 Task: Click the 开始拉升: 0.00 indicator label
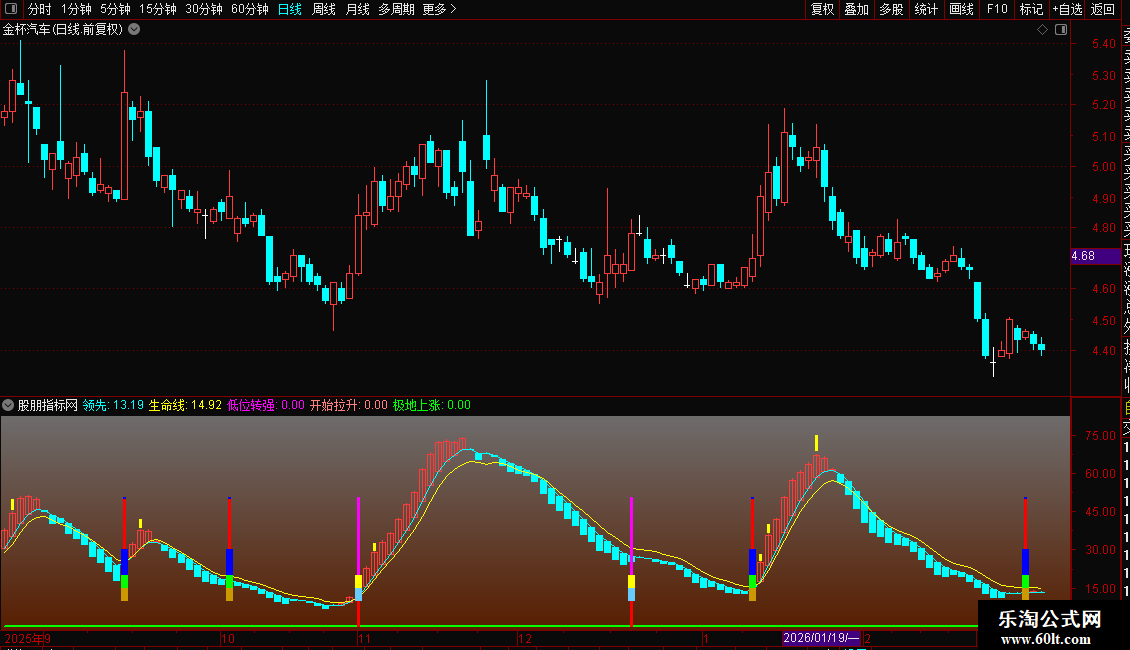pos(349,405)
